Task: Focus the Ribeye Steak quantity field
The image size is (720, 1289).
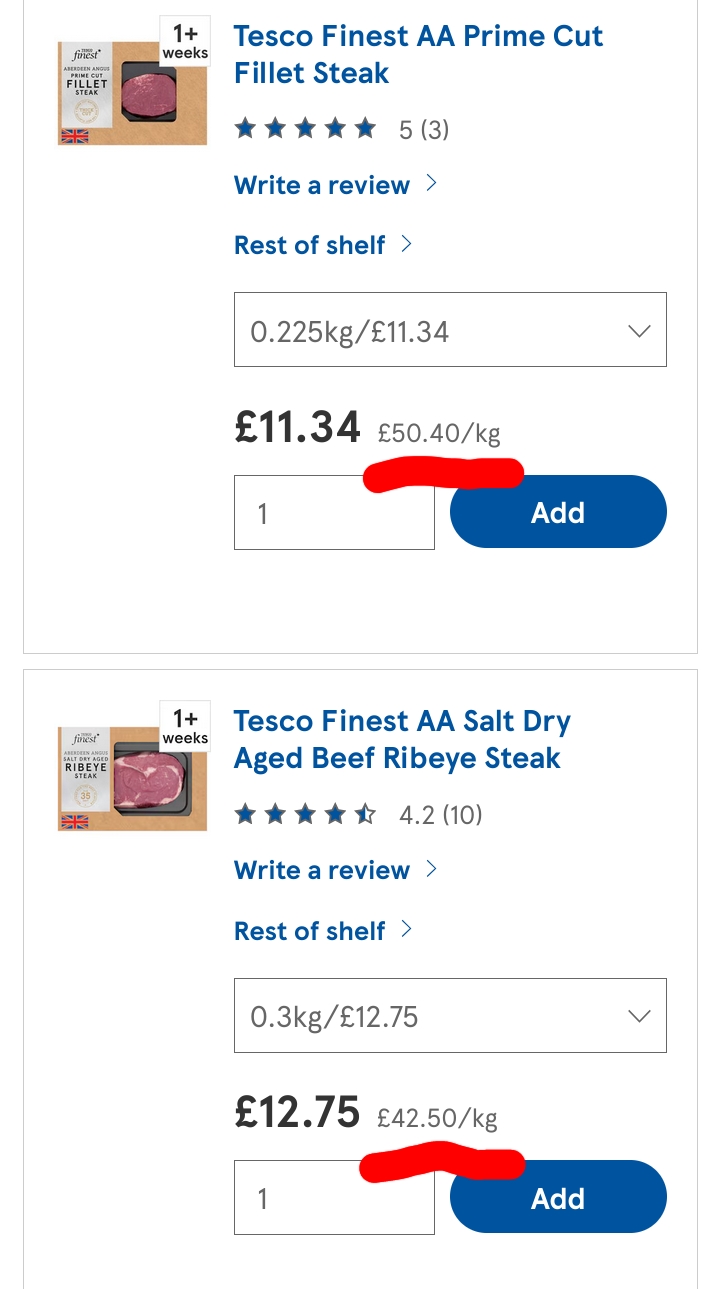Action: click(x=334, y=1200)
